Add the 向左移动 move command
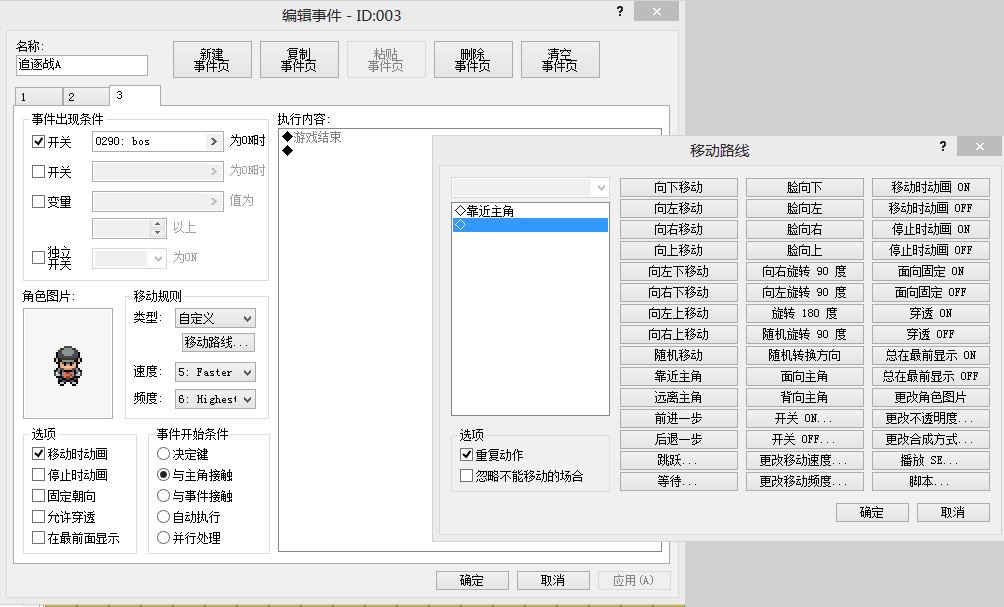This screenshot has height=607, width=1004. [x=679, y=209]
